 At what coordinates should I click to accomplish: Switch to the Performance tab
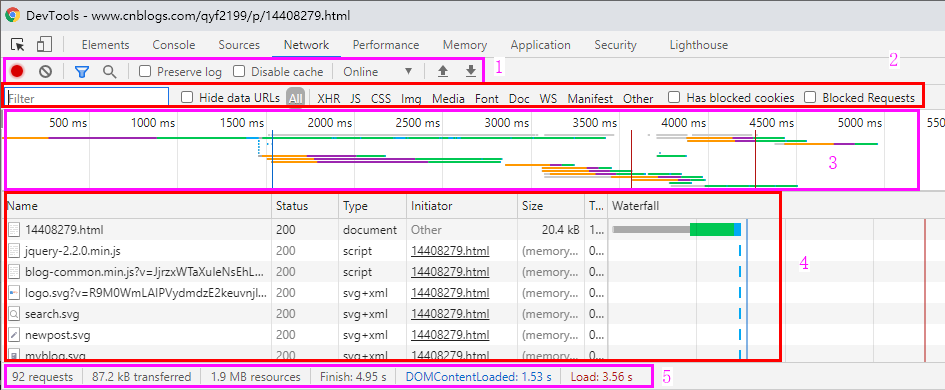click(386, 45)
